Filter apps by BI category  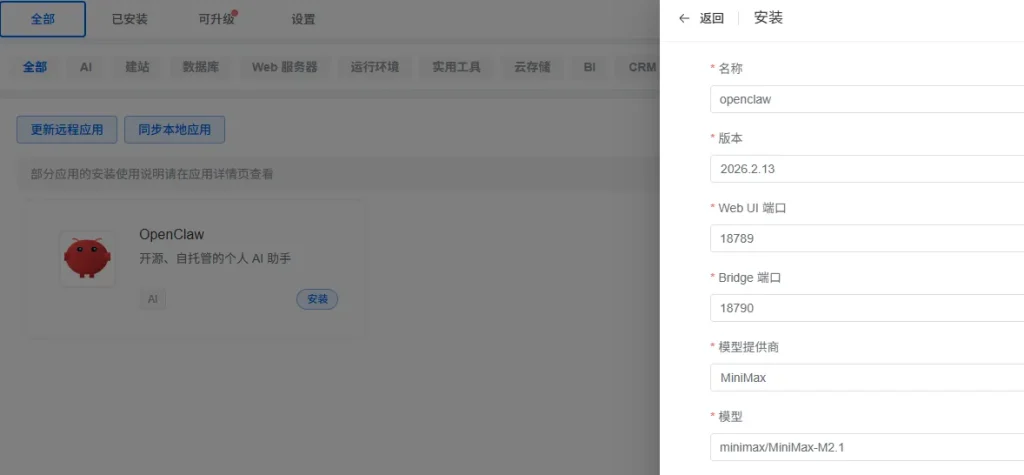(590, 67)
